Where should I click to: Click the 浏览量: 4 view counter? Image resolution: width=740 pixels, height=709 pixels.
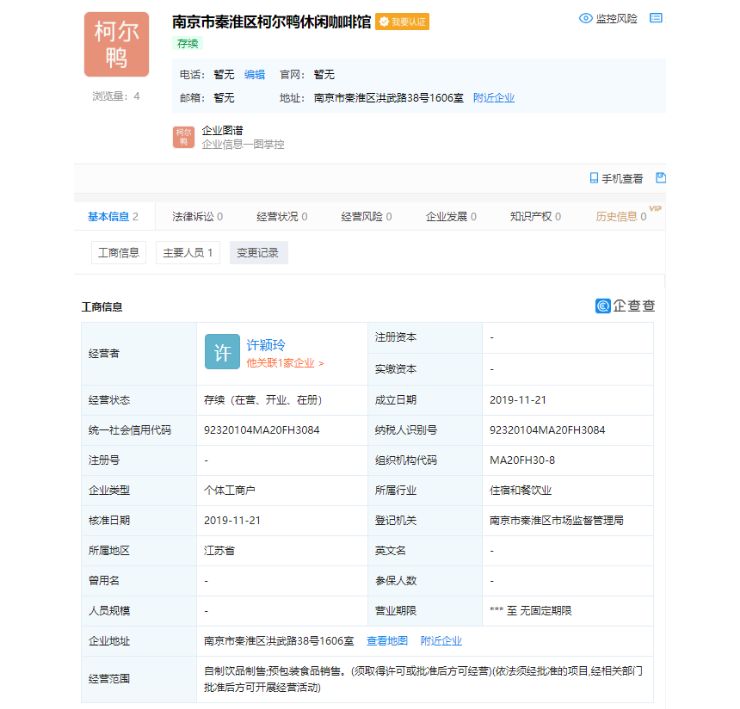coord(116,96)
